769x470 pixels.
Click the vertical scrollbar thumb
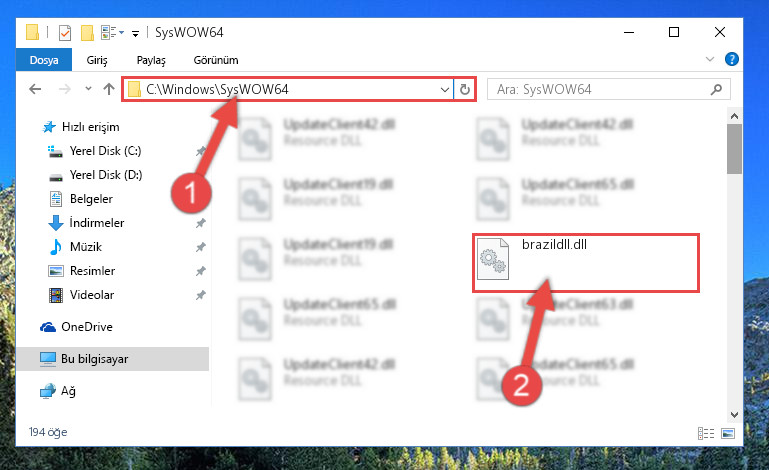pyautogui.click(x=734, y=149)
